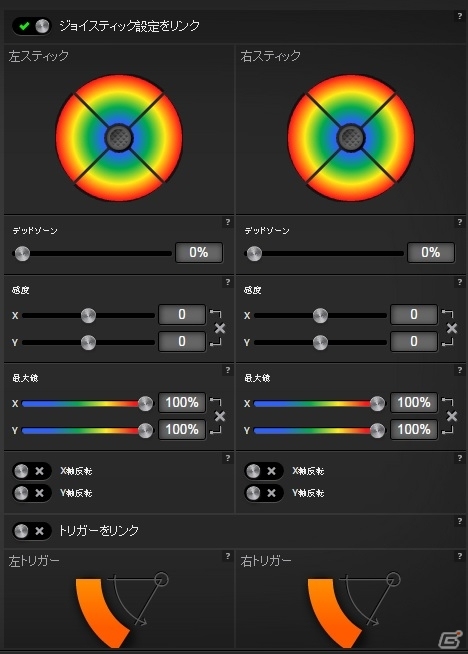Screen dimensions: 468x654
Task: Open help for 右トリガー
Action: click(x=460, y=556)
